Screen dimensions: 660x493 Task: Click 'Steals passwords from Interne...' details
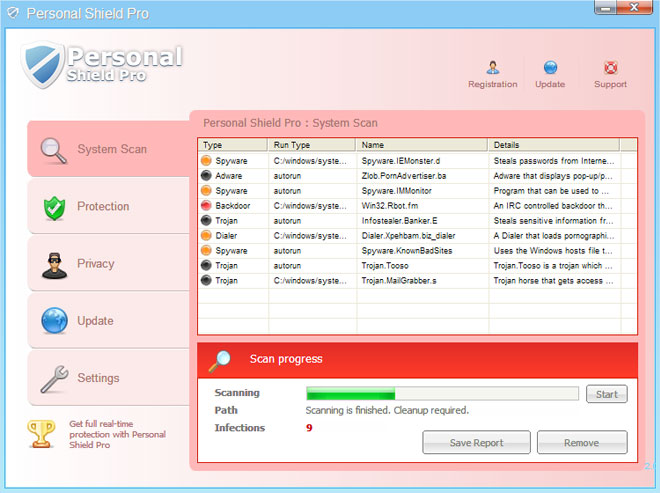[554, 161]
